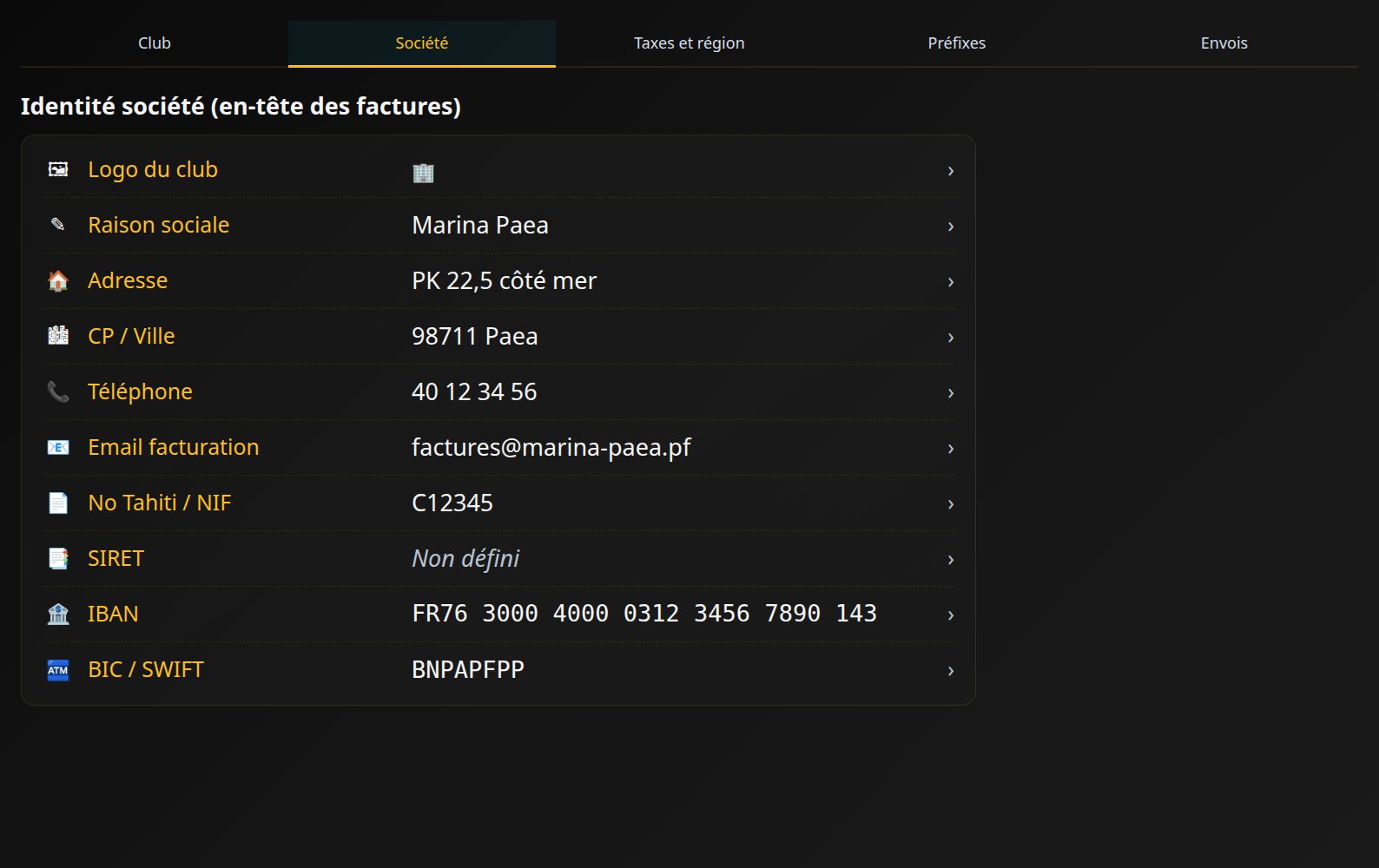This screenshot has width=1379, height=868.
Task: Click the document icon beside No Tahiti / NIF
Action: (x=58, y=503)
